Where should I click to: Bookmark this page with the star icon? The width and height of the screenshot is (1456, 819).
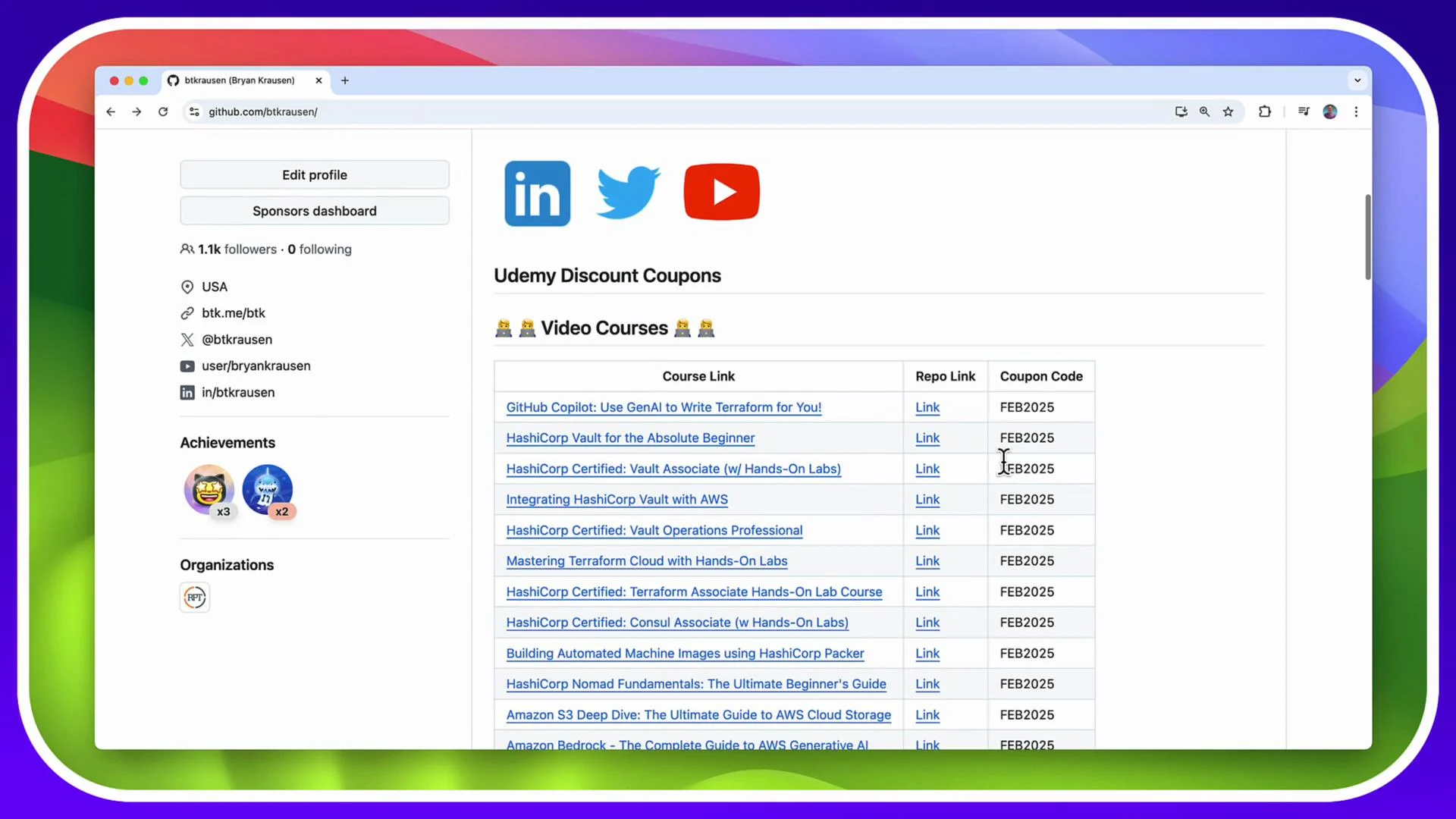pyautogui.click(x=1228, y=111)
